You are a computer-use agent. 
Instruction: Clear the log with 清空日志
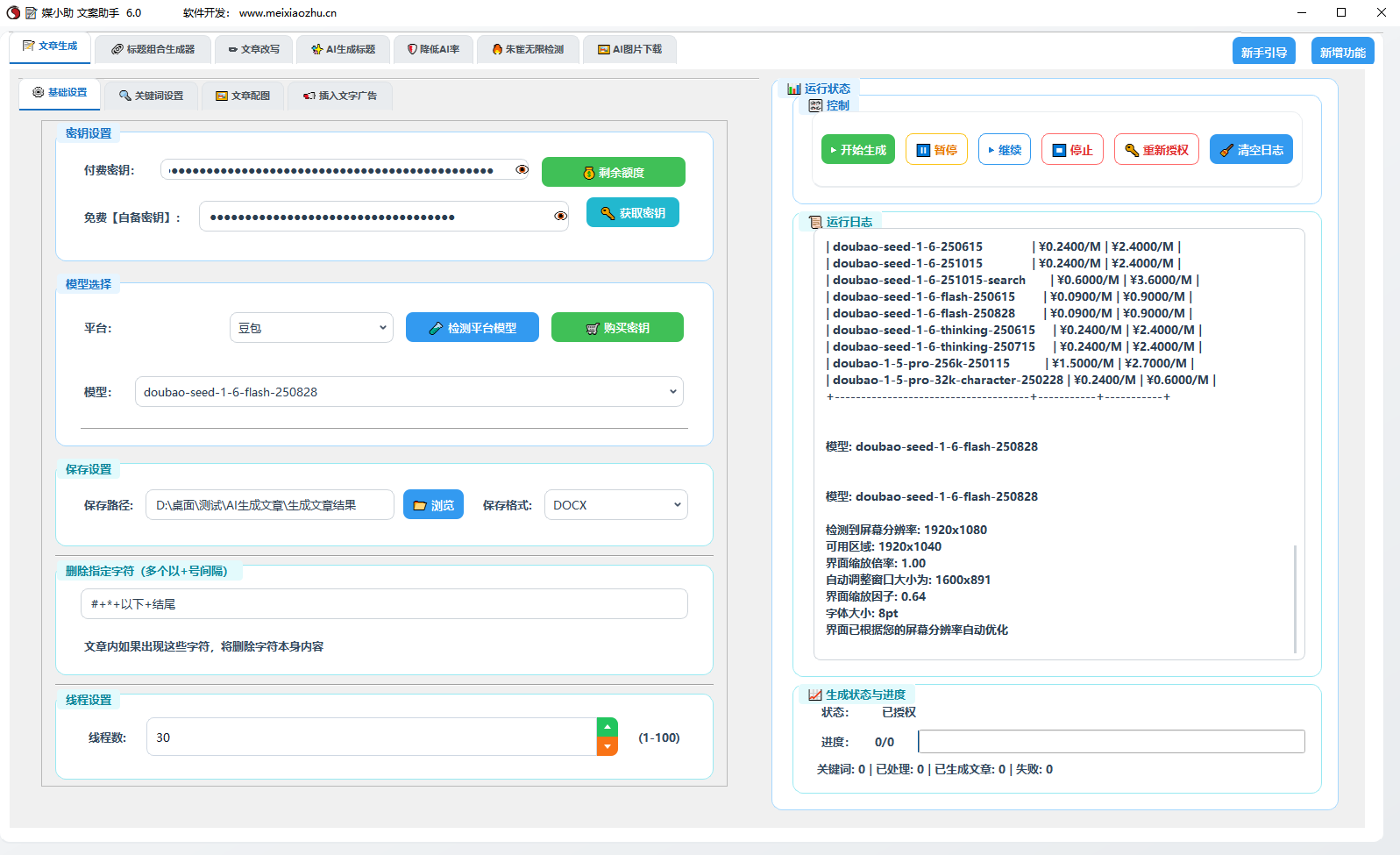click(1250, 150)
